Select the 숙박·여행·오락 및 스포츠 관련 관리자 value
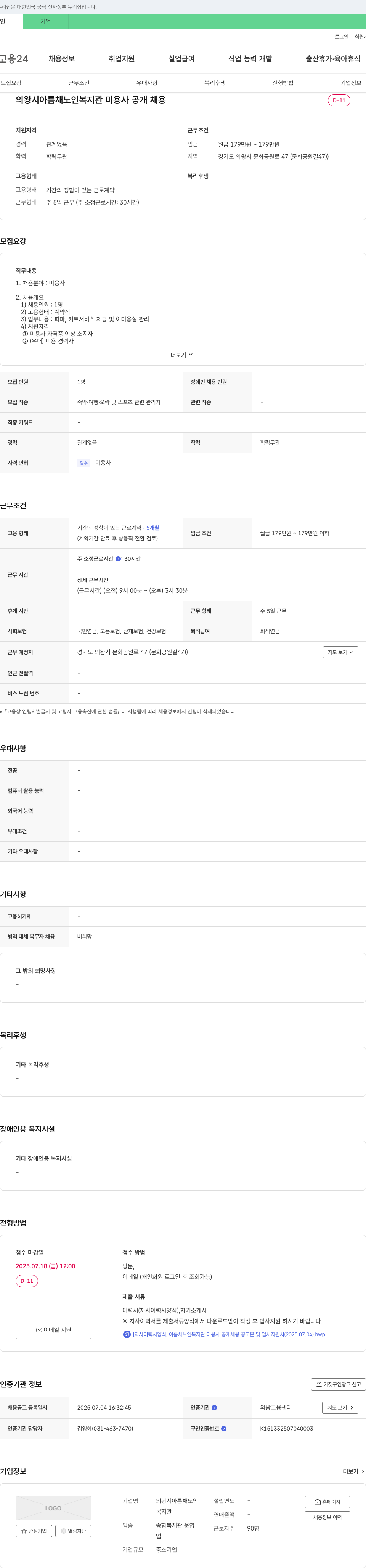 click(119, 402)
